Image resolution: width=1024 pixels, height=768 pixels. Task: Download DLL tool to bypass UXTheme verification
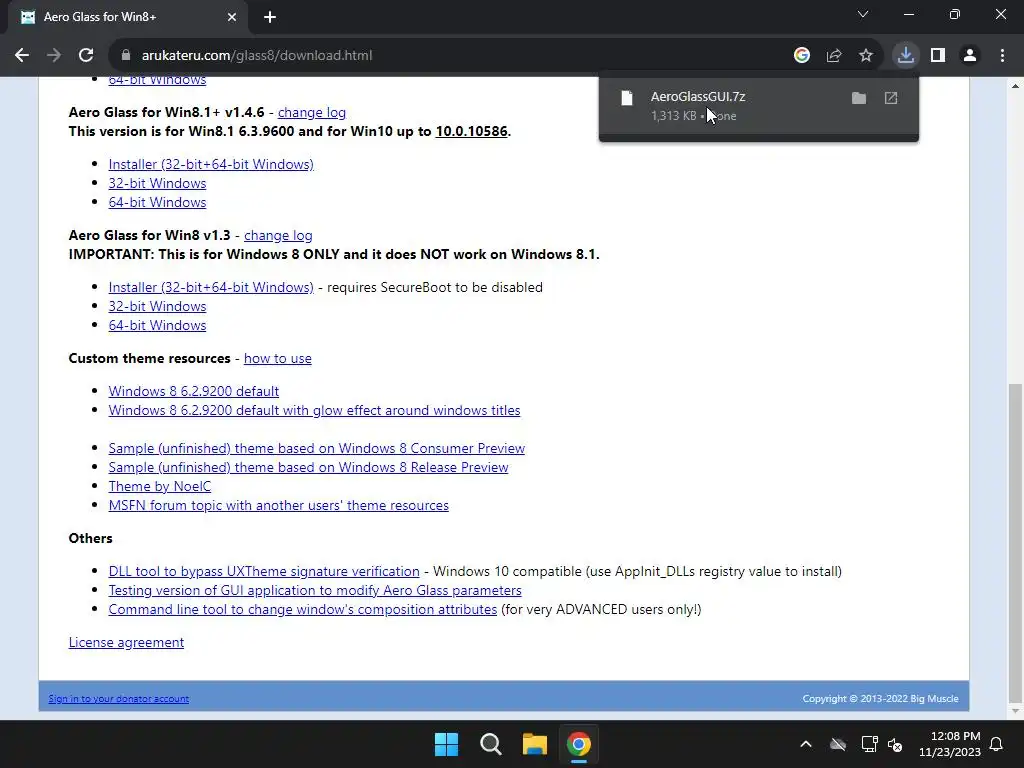(264, 571)
